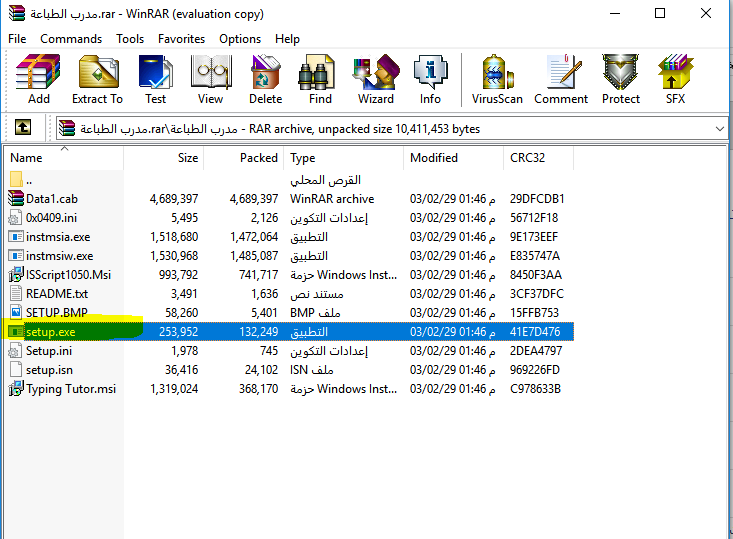
Task: Click the Typing Tutor.msi installer icon
Action: click(16, 388)
